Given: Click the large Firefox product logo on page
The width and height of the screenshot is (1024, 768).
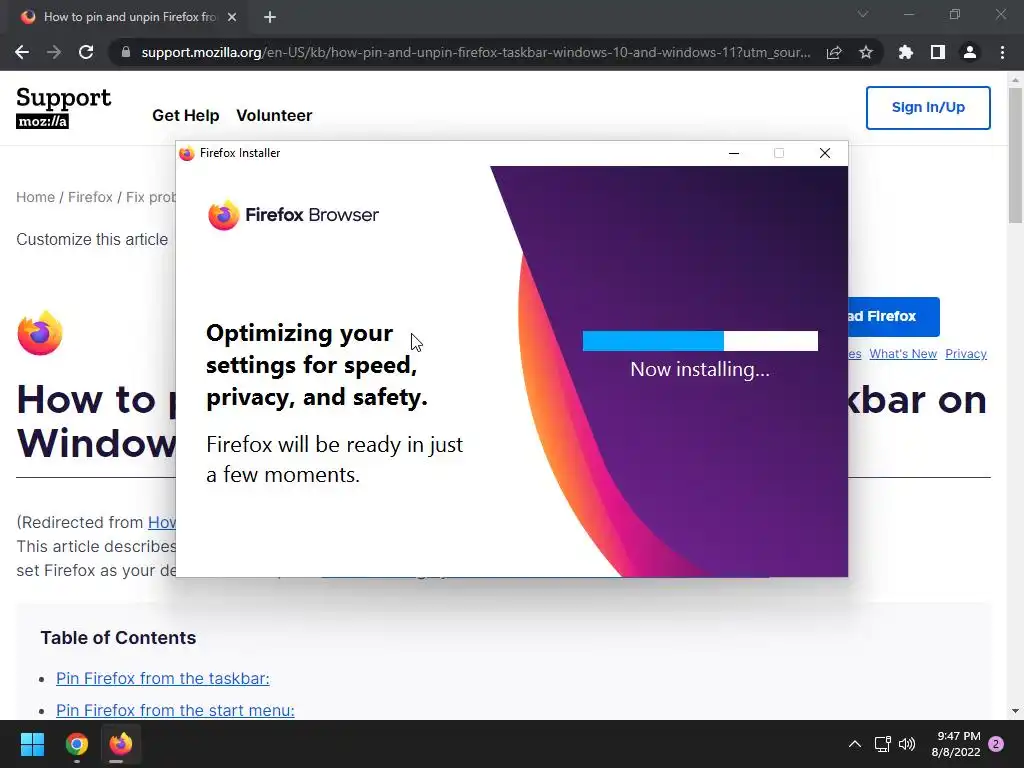Looking at the screenshot, I should pyautogui.click(x=40, y=333).
